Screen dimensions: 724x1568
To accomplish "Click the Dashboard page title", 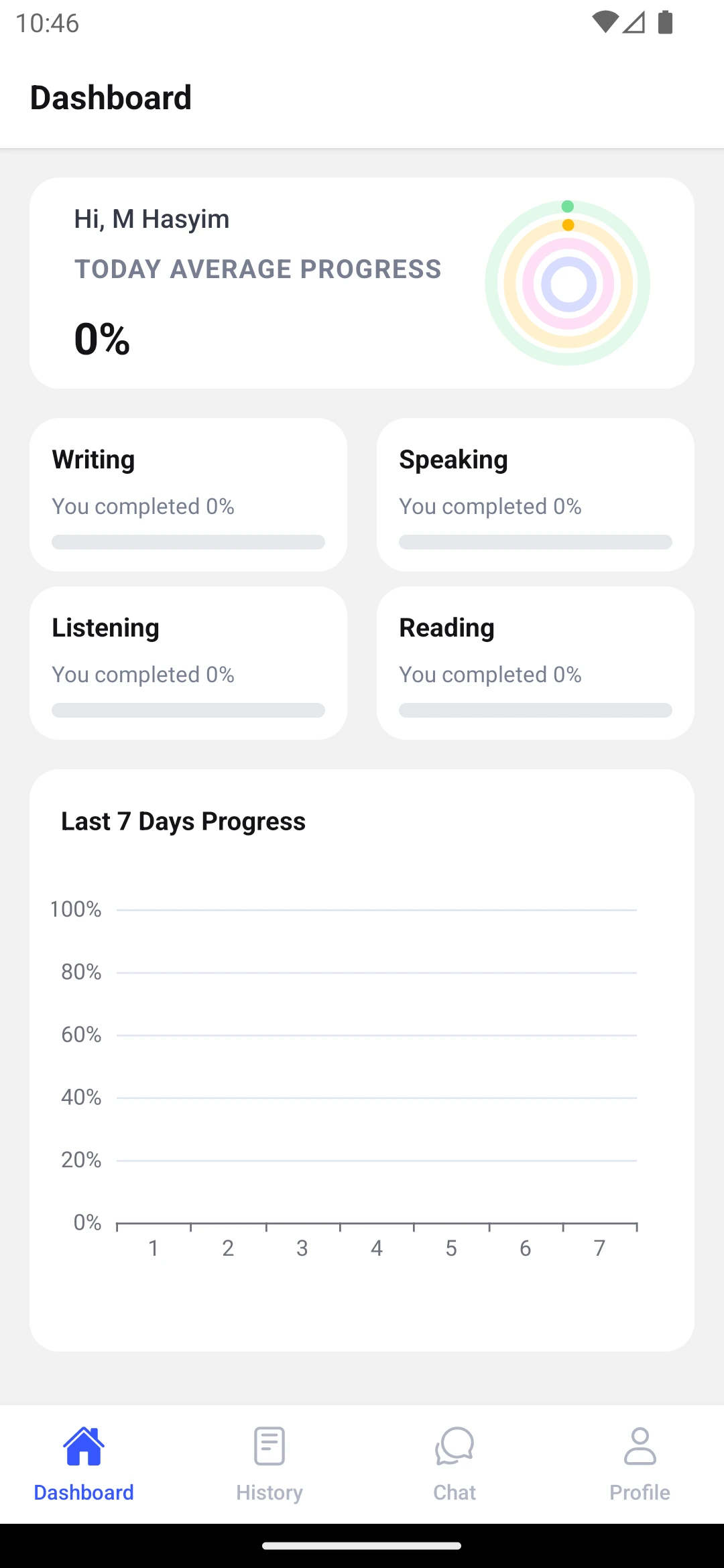I will click(111, 98).
